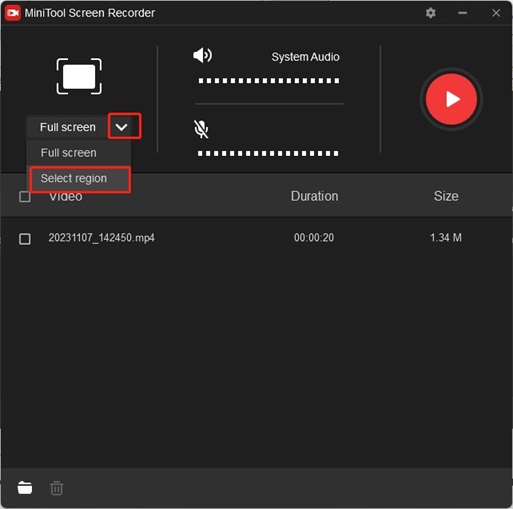Click the full screen capture area icon
This screenshot has width=513, height=509.
click(79, 76)
